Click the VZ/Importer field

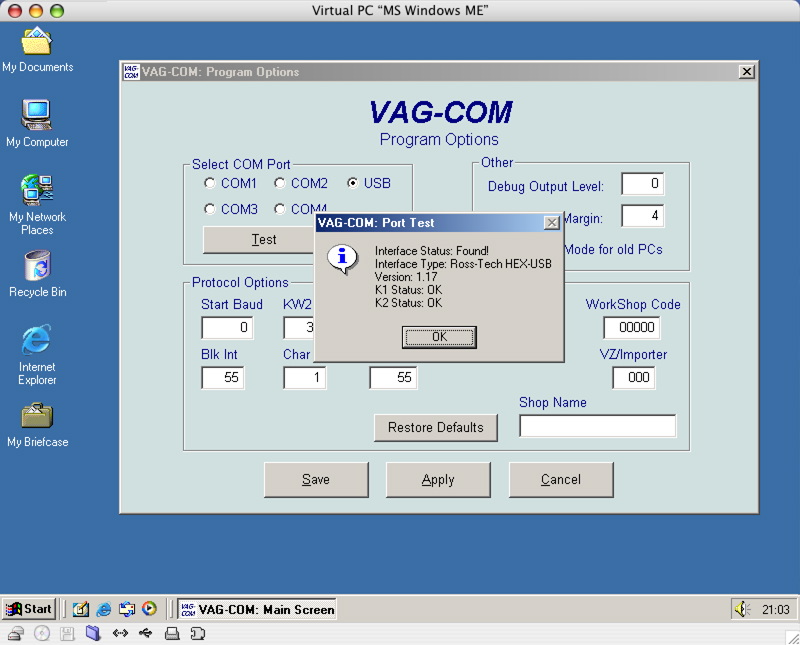point(634,378)
